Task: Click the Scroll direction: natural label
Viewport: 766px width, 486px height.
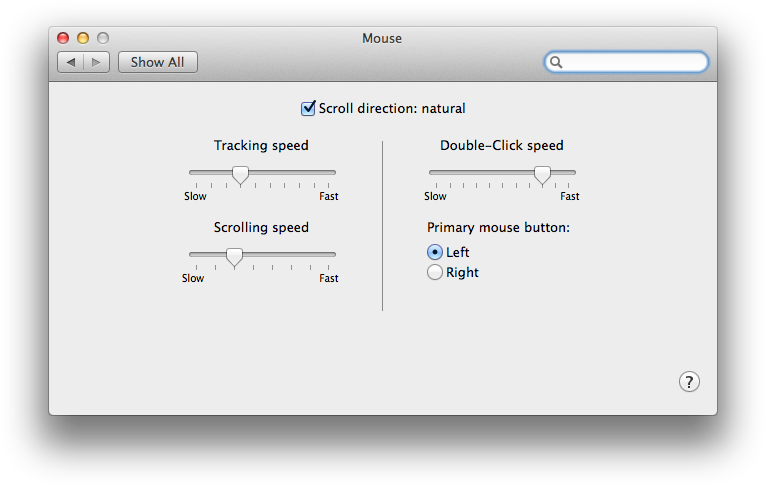Action: pyautogui.click(x=392, y=108)
